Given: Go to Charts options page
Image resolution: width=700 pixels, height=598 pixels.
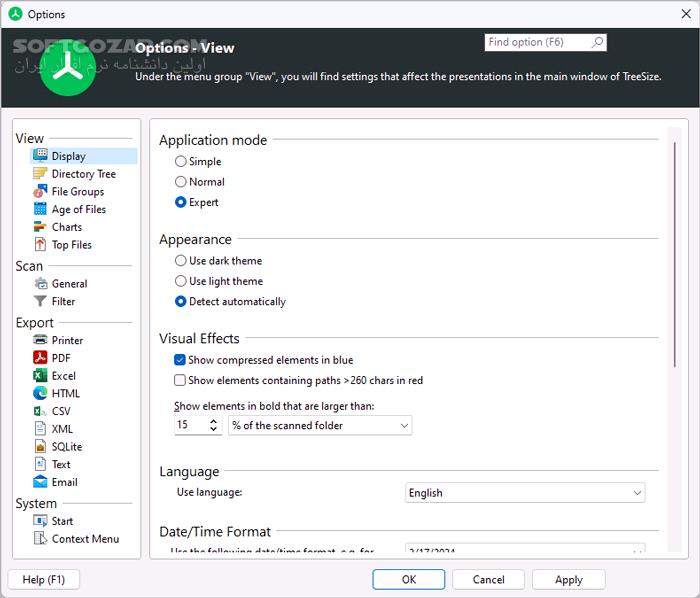Looking at the screenshot, I should click(67, 227).
